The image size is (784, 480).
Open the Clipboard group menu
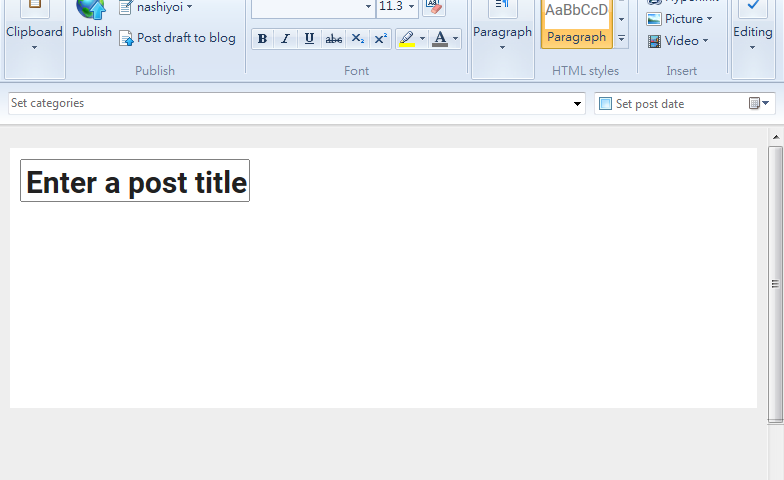click(34, 38)
